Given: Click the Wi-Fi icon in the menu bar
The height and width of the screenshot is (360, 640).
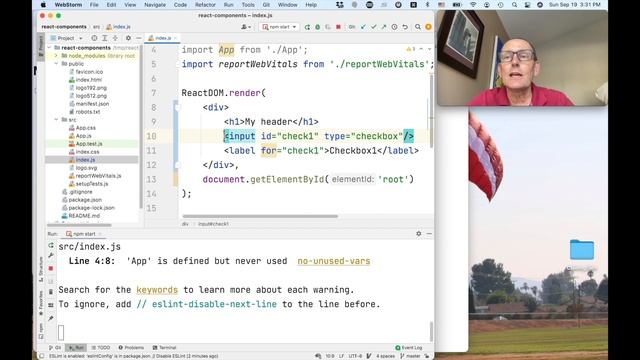Looking at the screenshot, I should 473,5.
